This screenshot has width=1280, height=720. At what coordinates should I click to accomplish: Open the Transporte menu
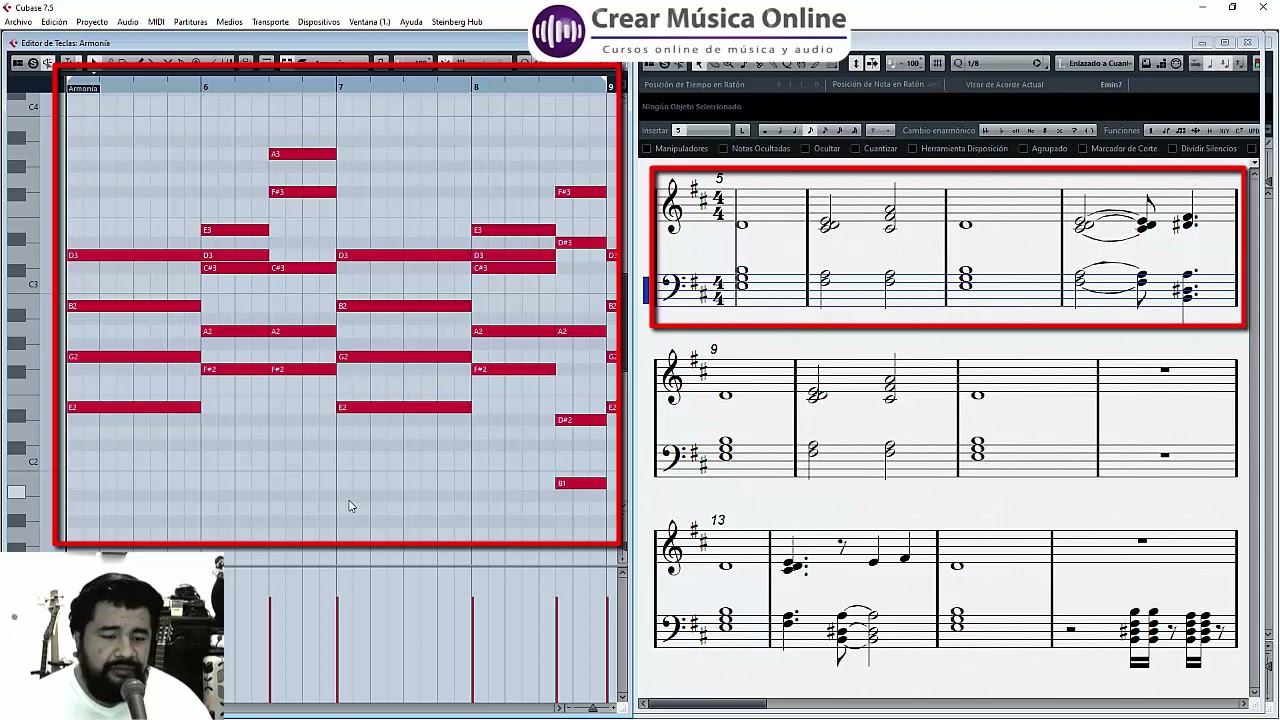(x=270, y=22)
